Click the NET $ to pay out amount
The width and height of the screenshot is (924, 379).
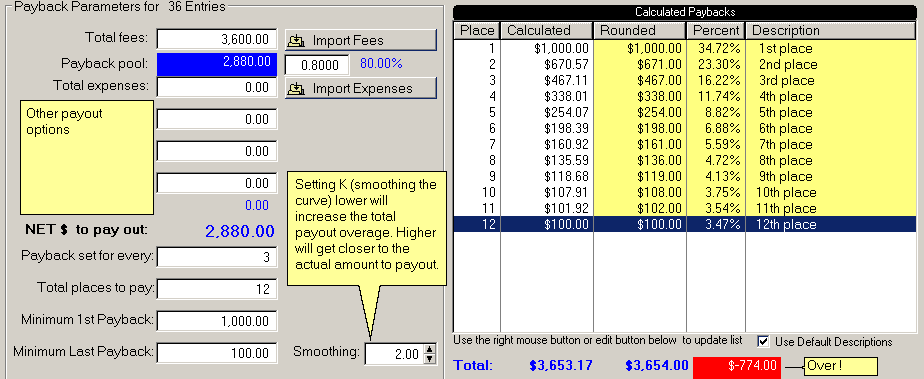[240, 231]
